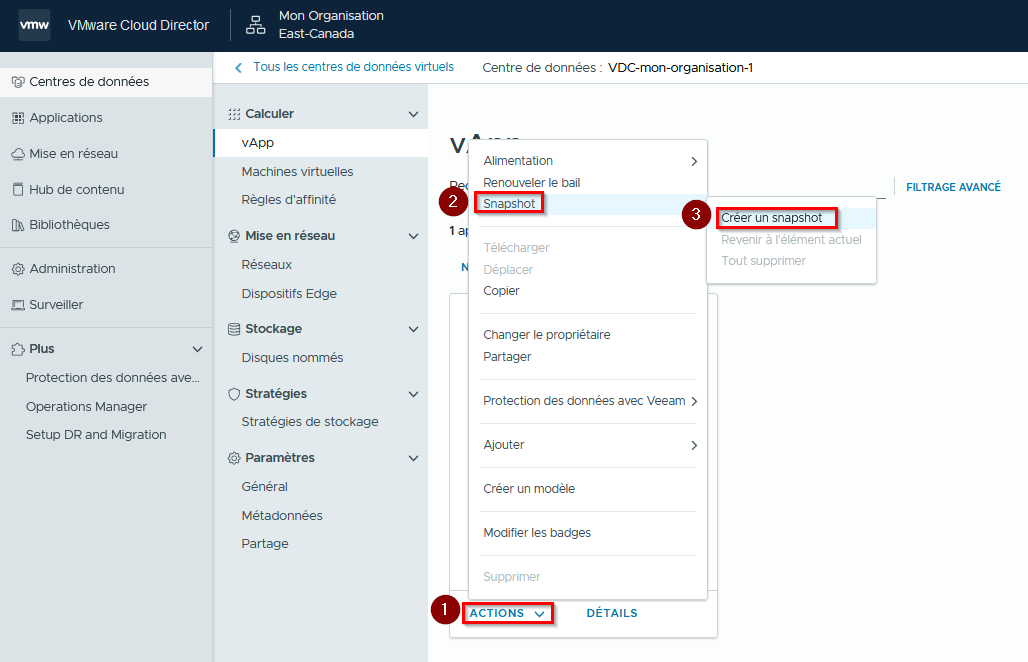Image resolution: width=1028 pixels, height=662 pixels.
Task: Click the back arrow beside Tous les centres
Action: click(x=239, y=68)
